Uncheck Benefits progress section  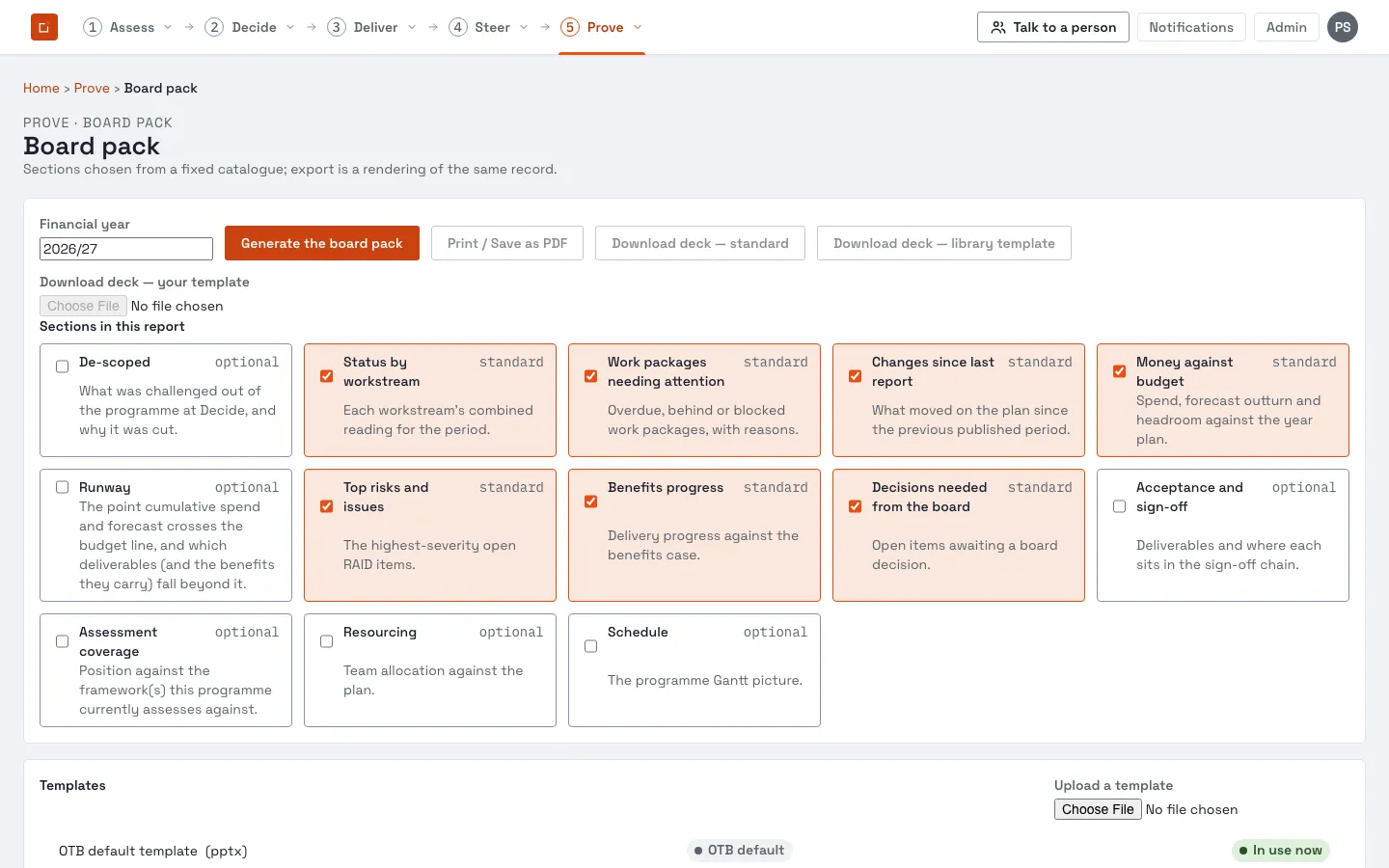(590, 502)
